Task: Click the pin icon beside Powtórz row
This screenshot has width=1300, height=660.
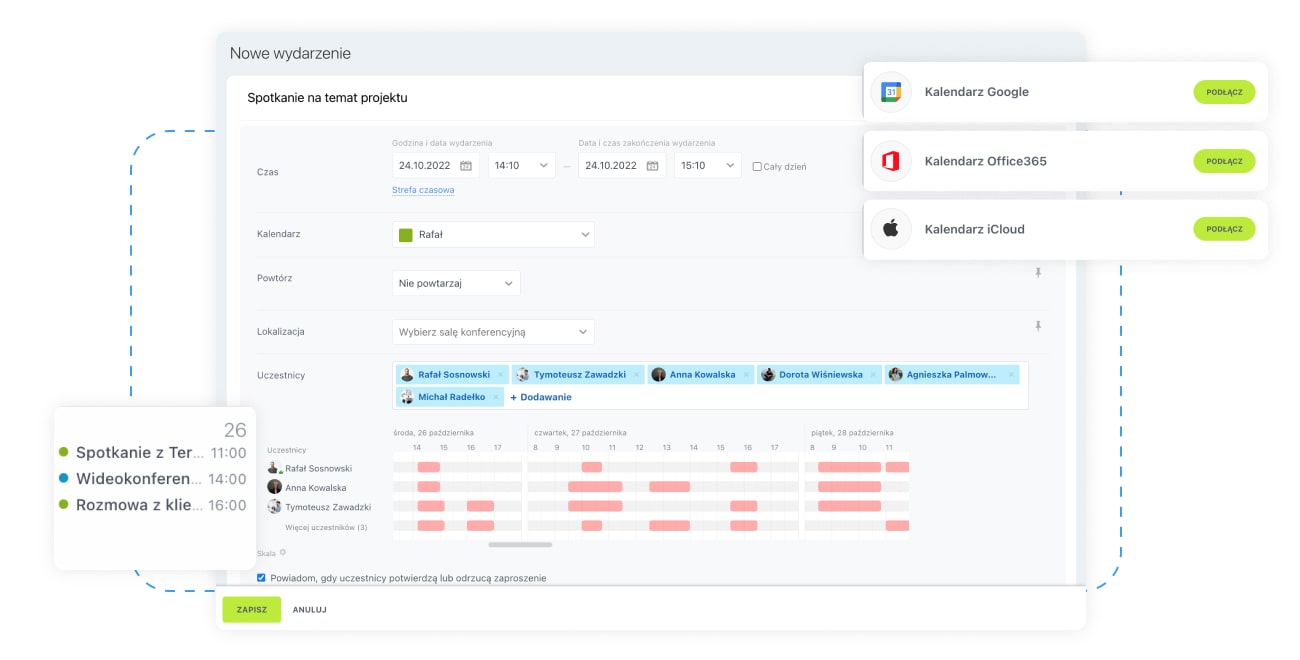Action: tap(1038, 272)
